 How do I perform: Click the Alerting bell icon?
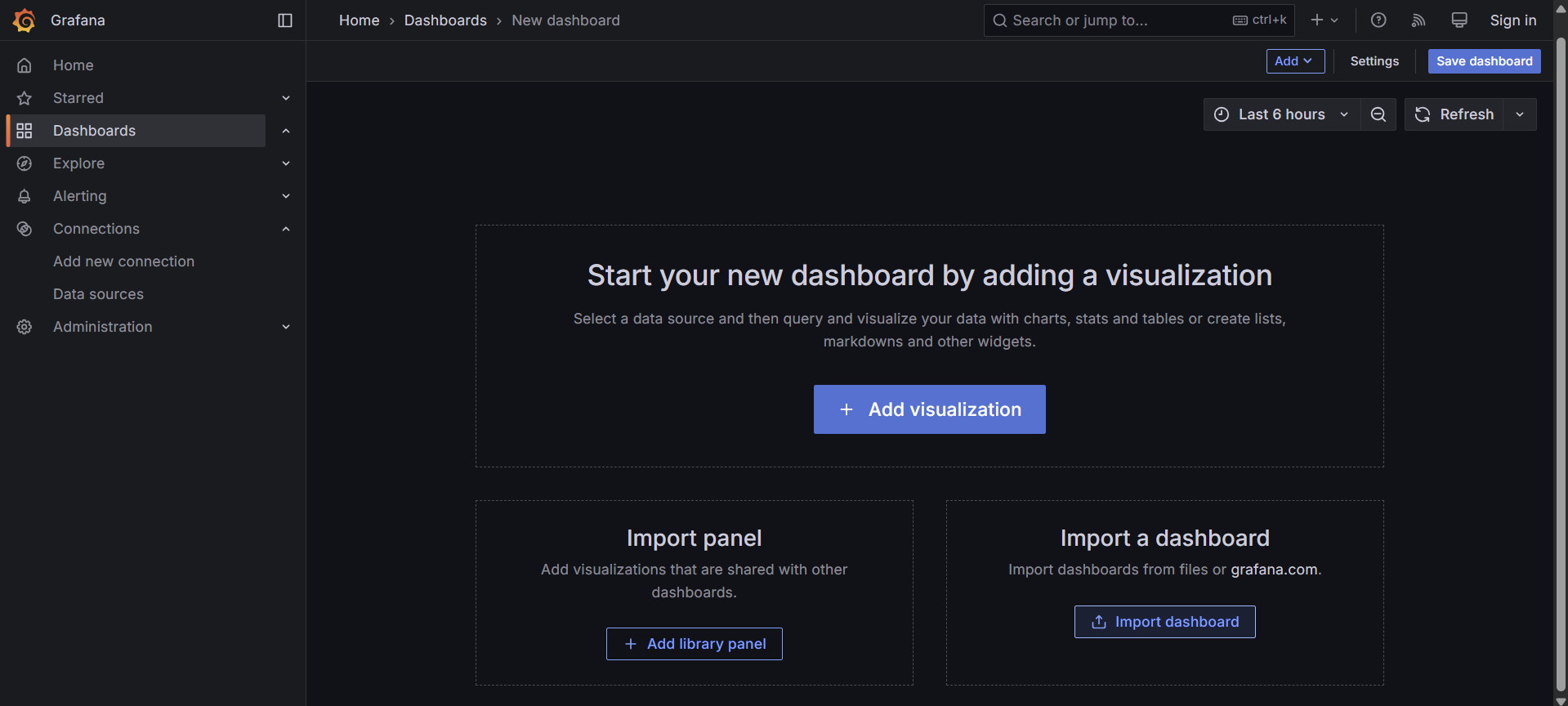(x=25, y=196)
